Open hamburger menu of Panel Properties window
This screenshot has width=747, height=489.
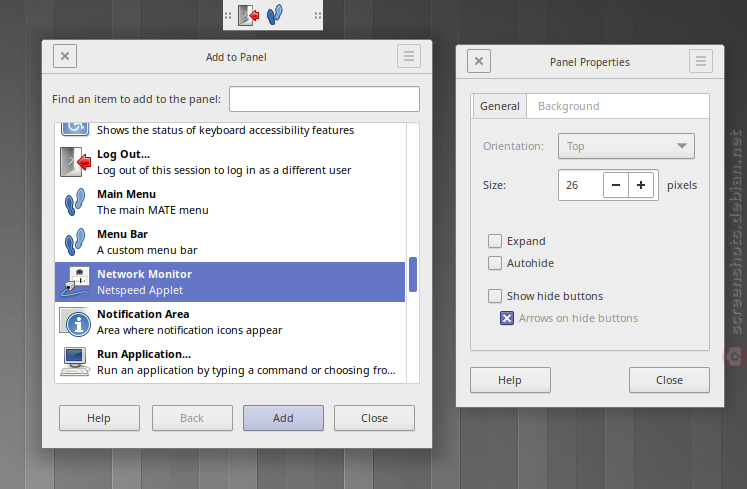pos(701,61)
